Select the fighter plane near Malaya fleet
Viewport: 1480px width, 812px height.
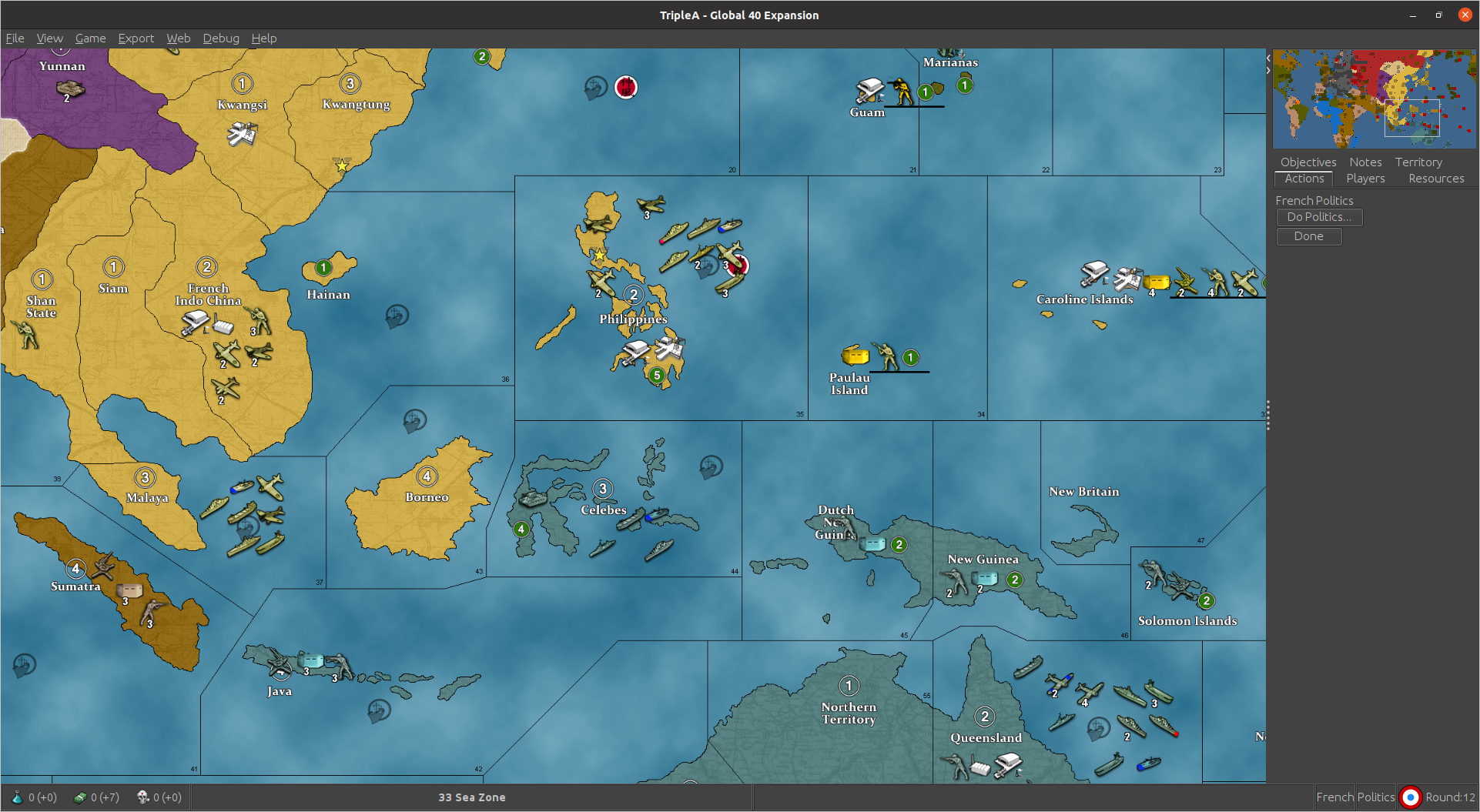pos(270,486)
